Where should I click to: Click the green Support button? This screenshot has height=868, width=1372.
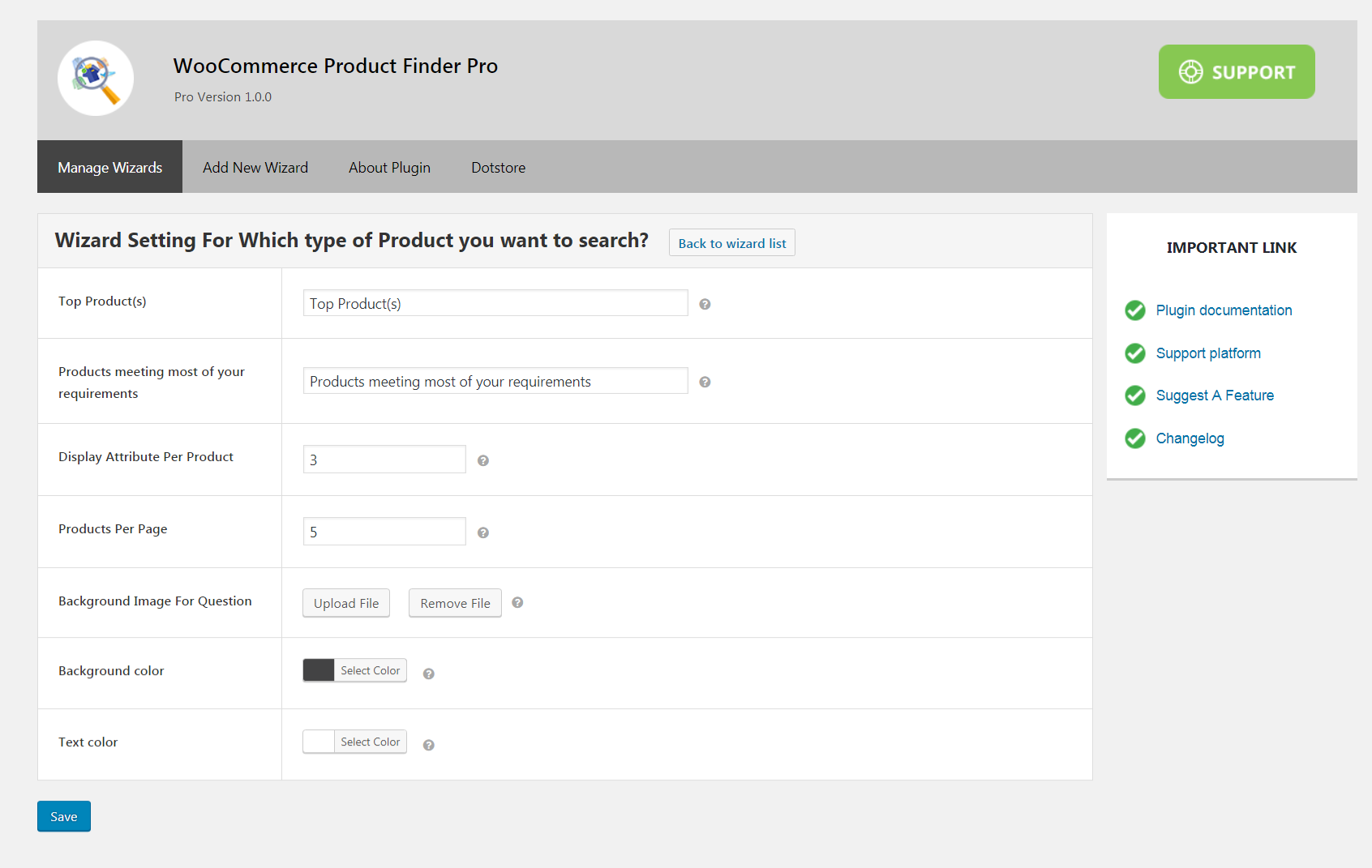pos(1237,72)
